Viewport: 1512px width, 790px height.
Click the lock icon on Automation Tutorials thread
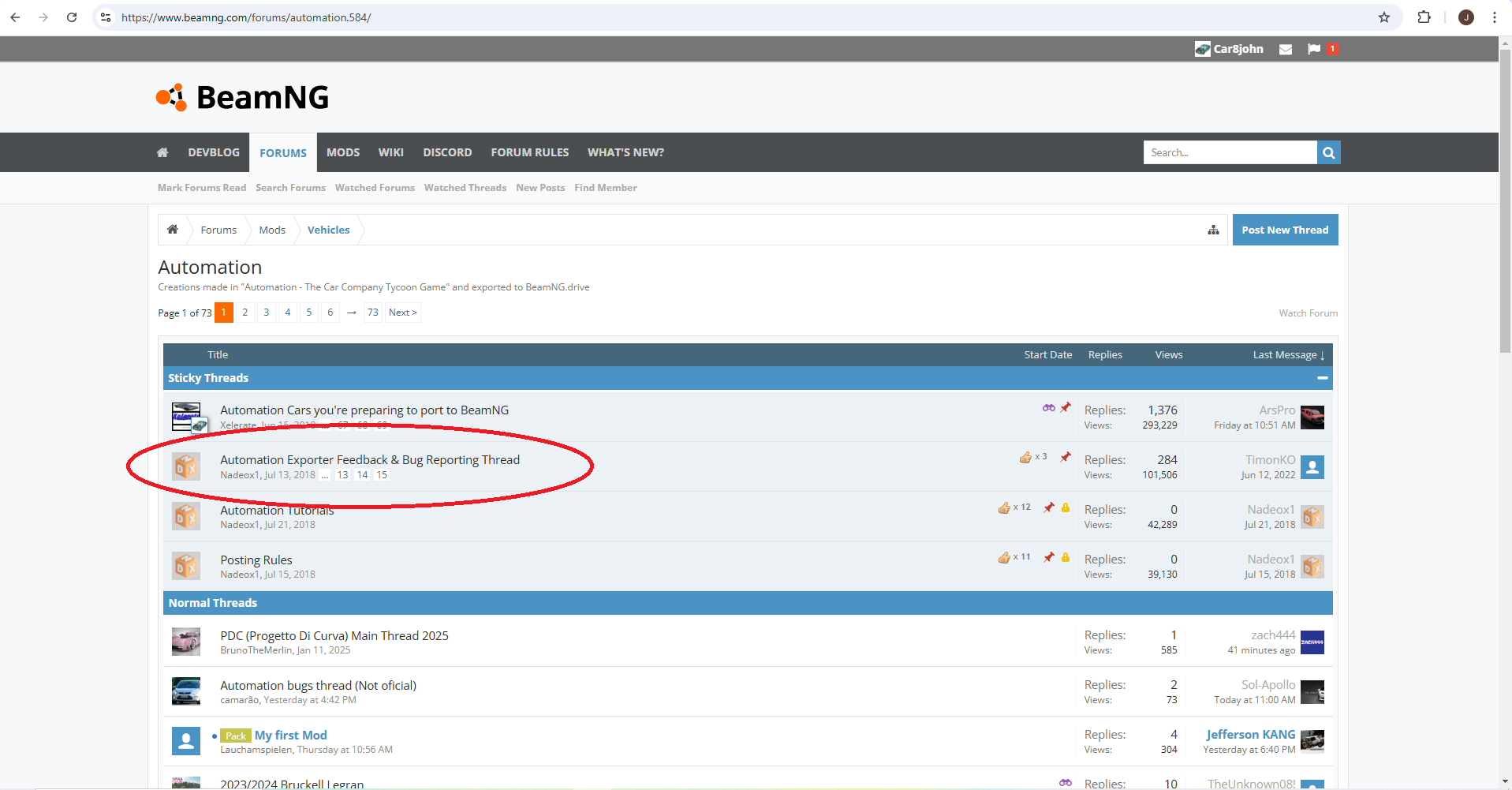[x=1066, y=507]
